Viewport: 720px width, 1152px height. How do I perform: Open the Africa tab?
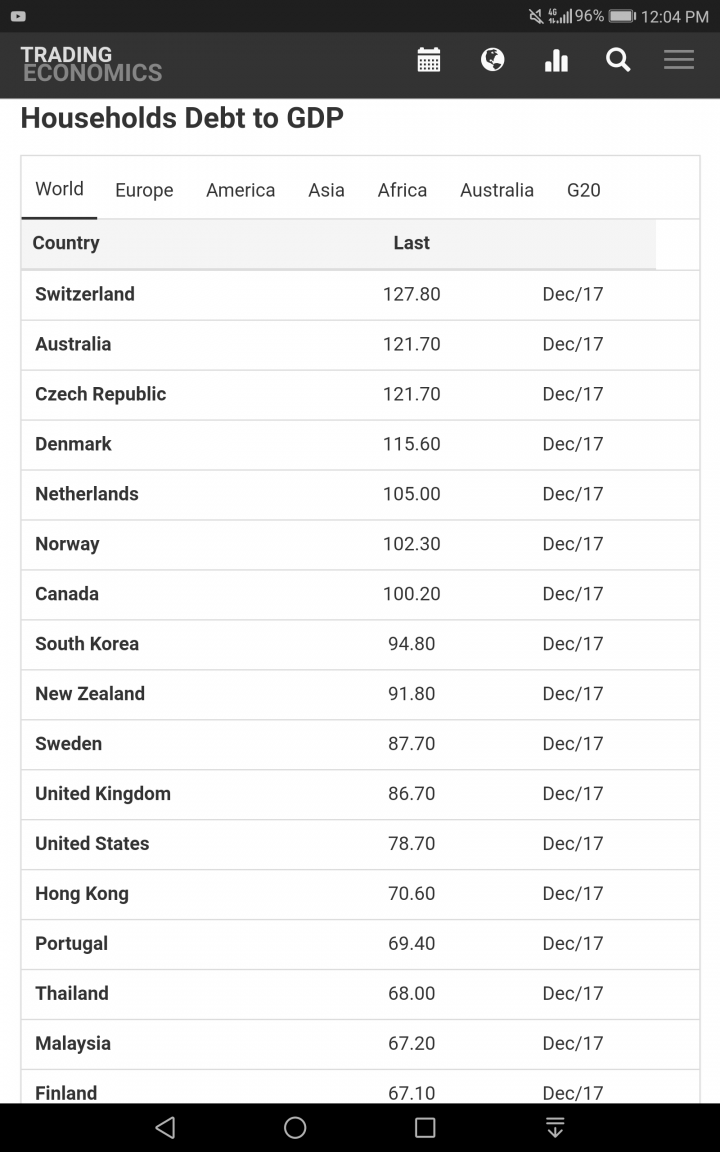click(x=402, y=190)
